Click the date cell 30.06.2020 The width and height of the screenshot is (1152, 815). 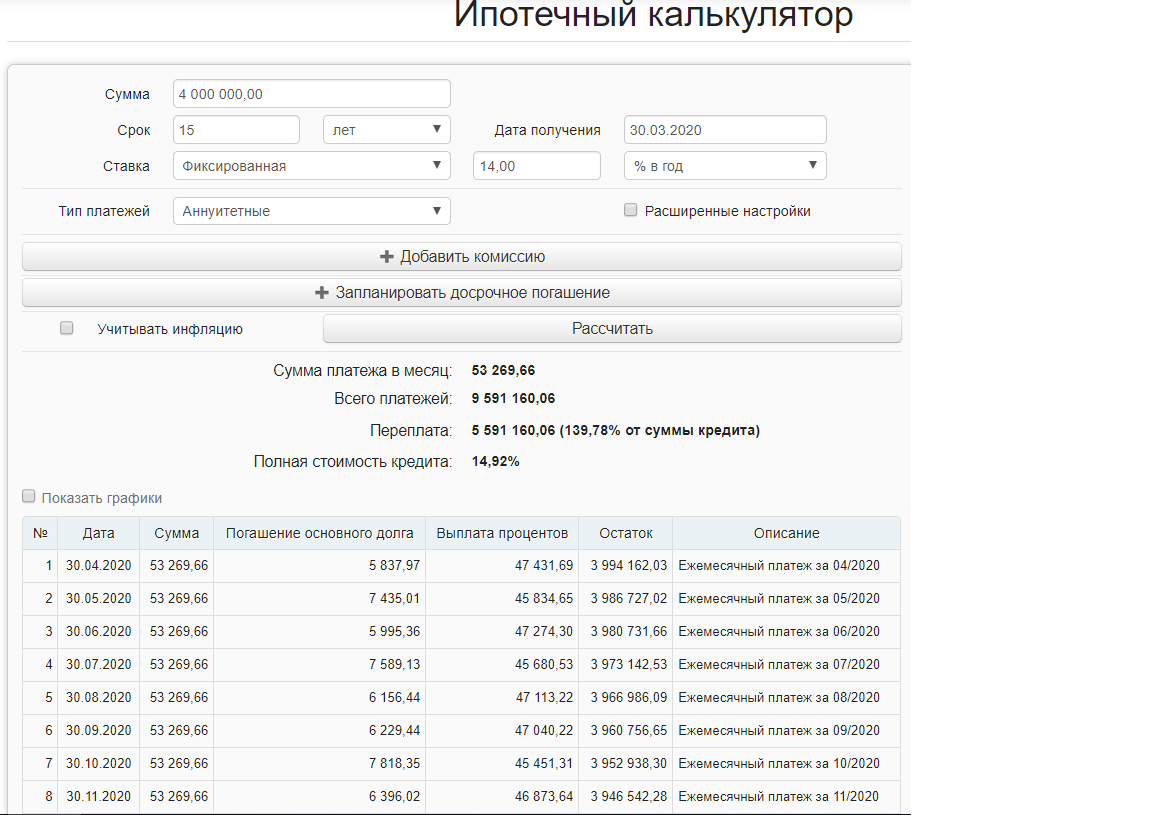(98, 631)
